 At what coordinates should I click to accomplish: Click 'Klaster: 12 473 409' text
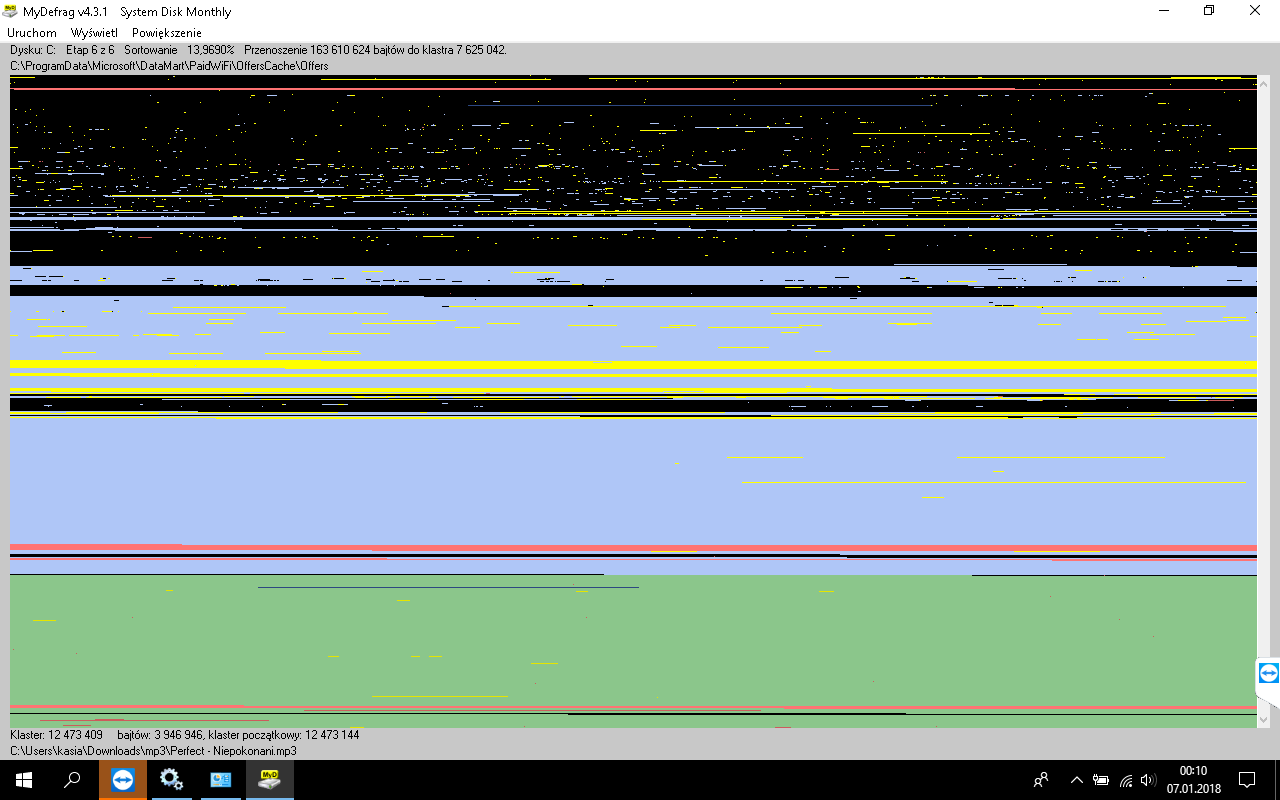(x=56, y=735)
